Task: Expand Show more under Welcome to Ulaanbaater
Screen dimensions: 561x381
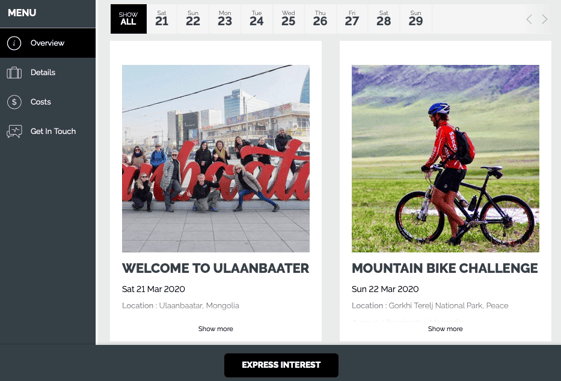Action: [x=216, y=329]
